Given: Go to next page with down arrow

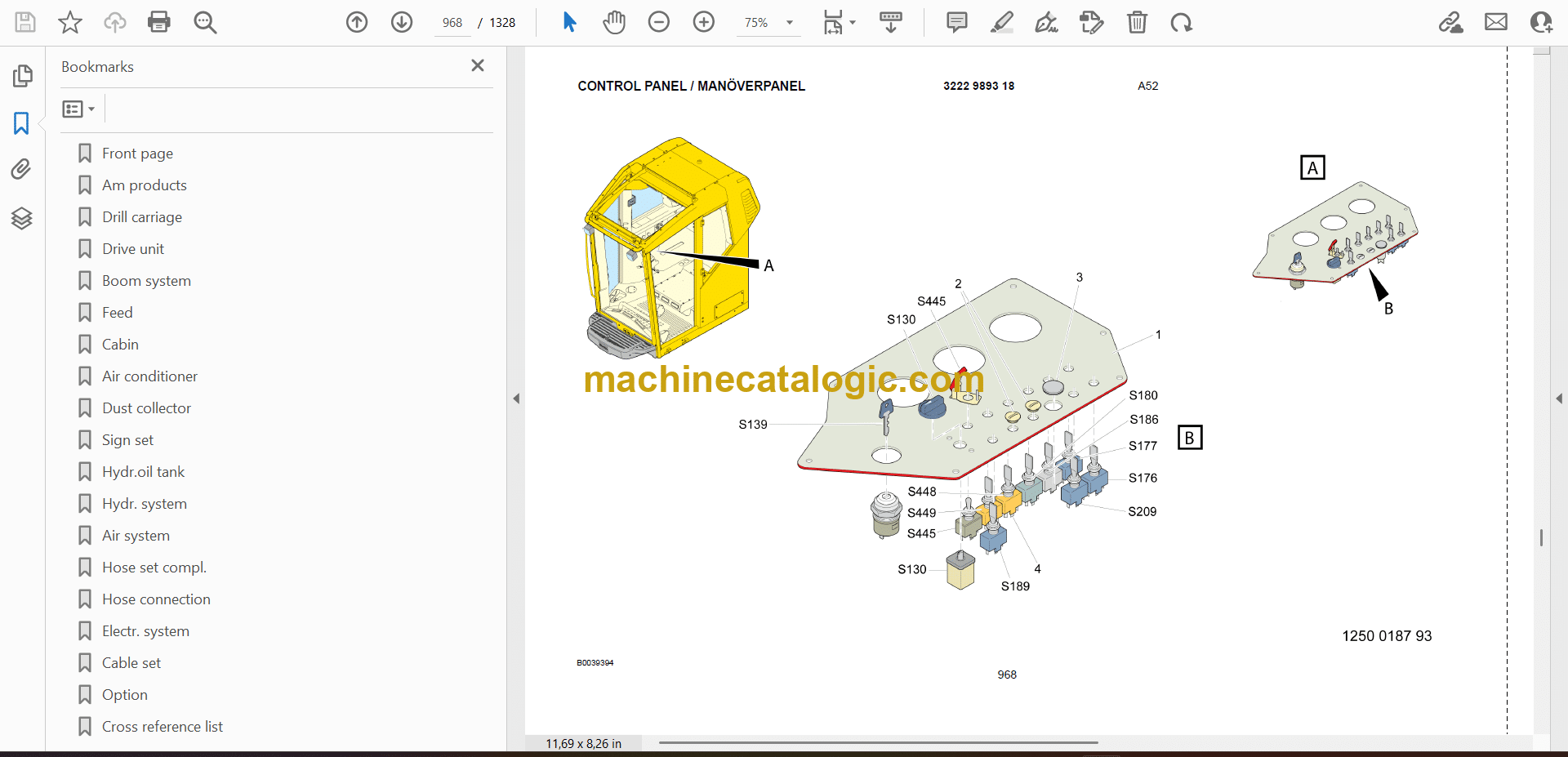Looking at the screenshot, I should 402,22.
